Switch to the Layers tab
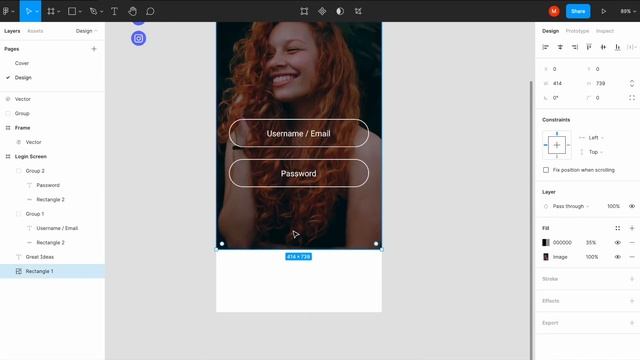This screenshot has height=360, width=640. pyautogui.click(x=12, y=31)
